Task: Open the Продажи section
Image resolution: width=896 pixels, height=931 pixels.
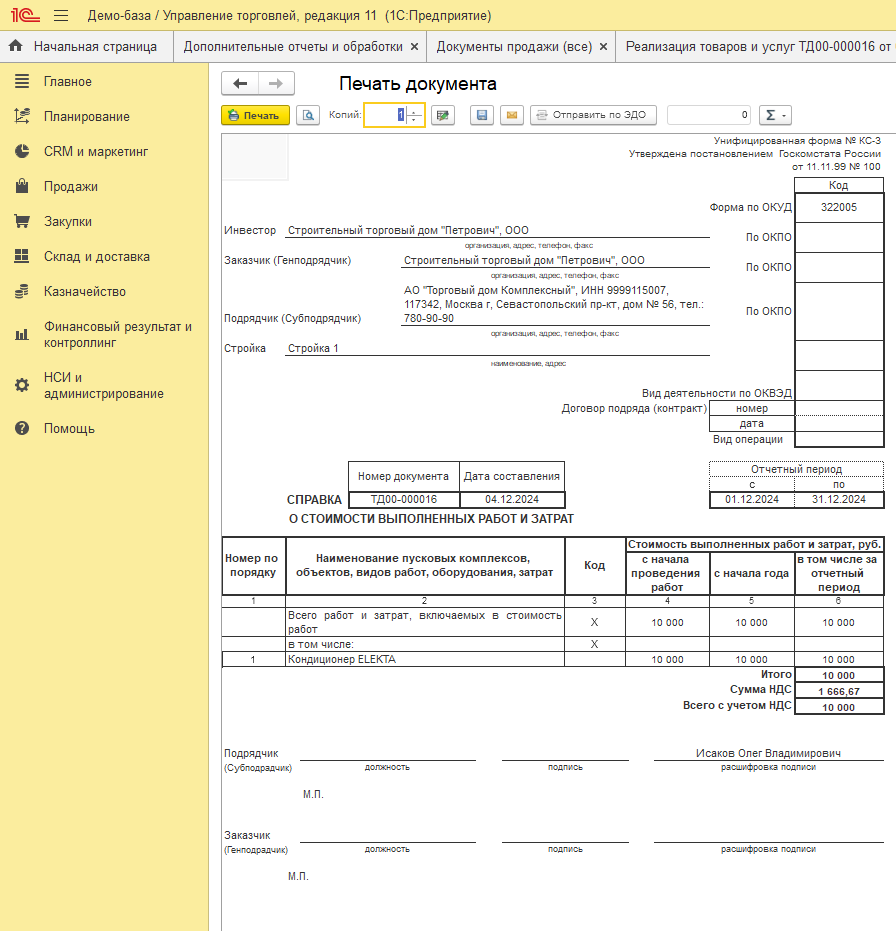Action: tap(71, 186)
